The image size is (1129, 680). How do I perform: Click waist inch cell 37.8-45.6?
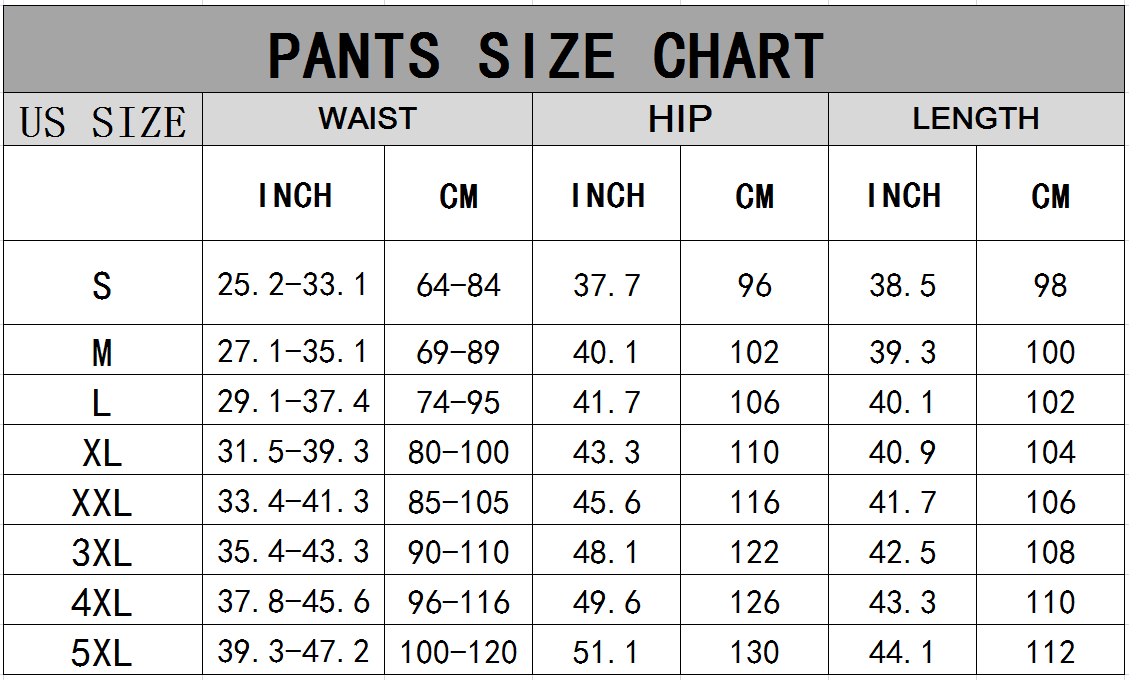click(293, 602)
